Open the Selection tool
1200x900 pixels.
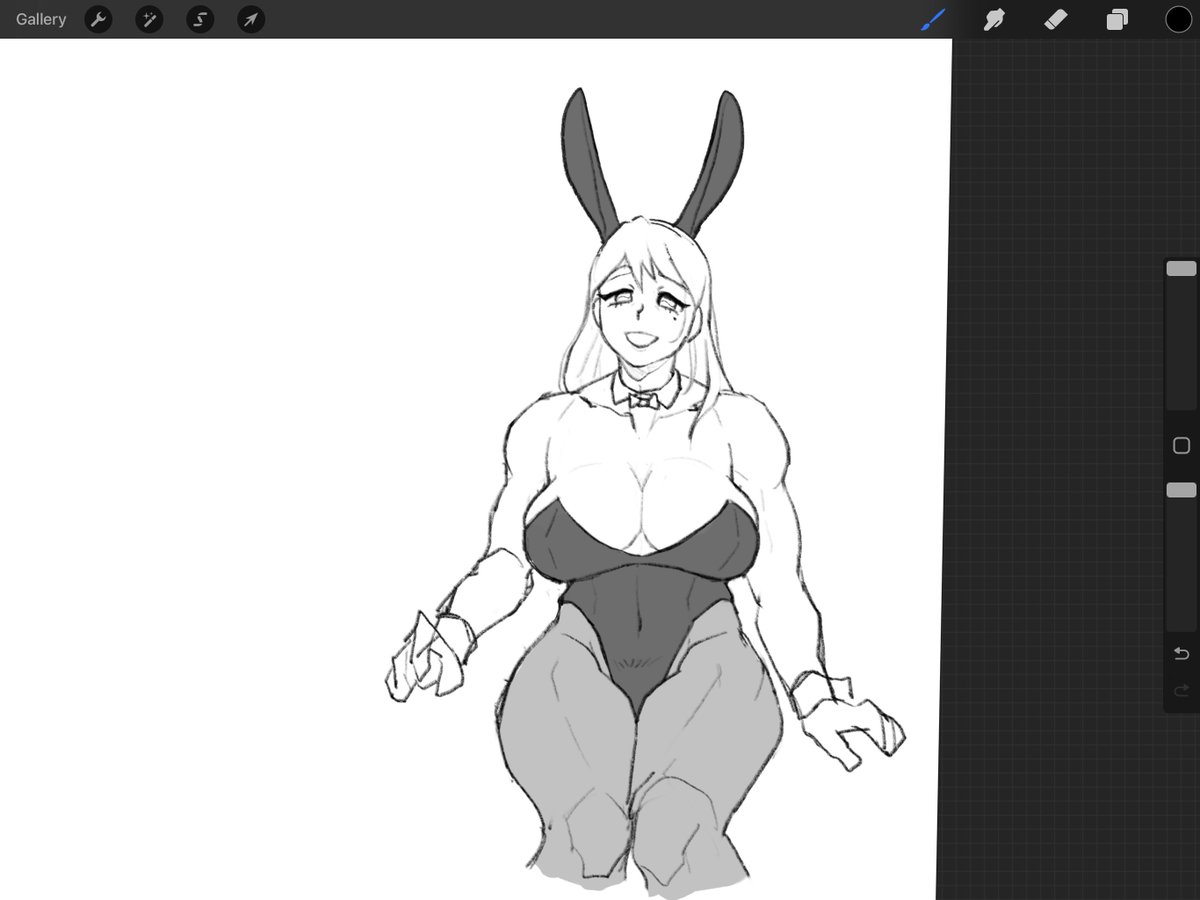(x=200, y=19)
